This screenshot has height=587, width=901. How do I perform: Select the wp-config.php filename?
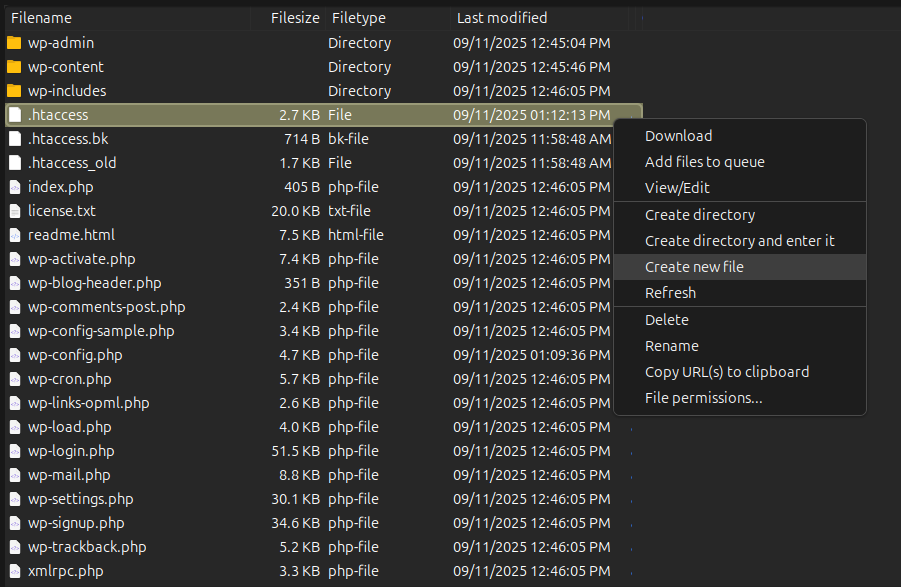coord(75,356)
